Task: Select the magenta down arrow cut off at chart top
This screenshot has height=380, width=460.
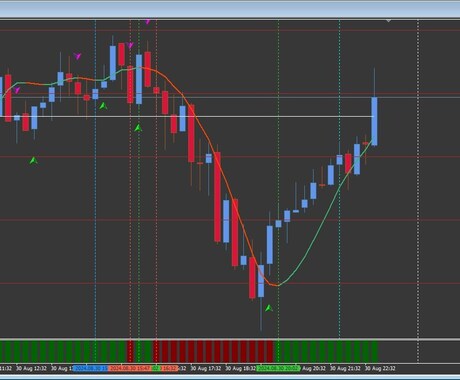Action: pyautogui.click(x=148, y=22)
